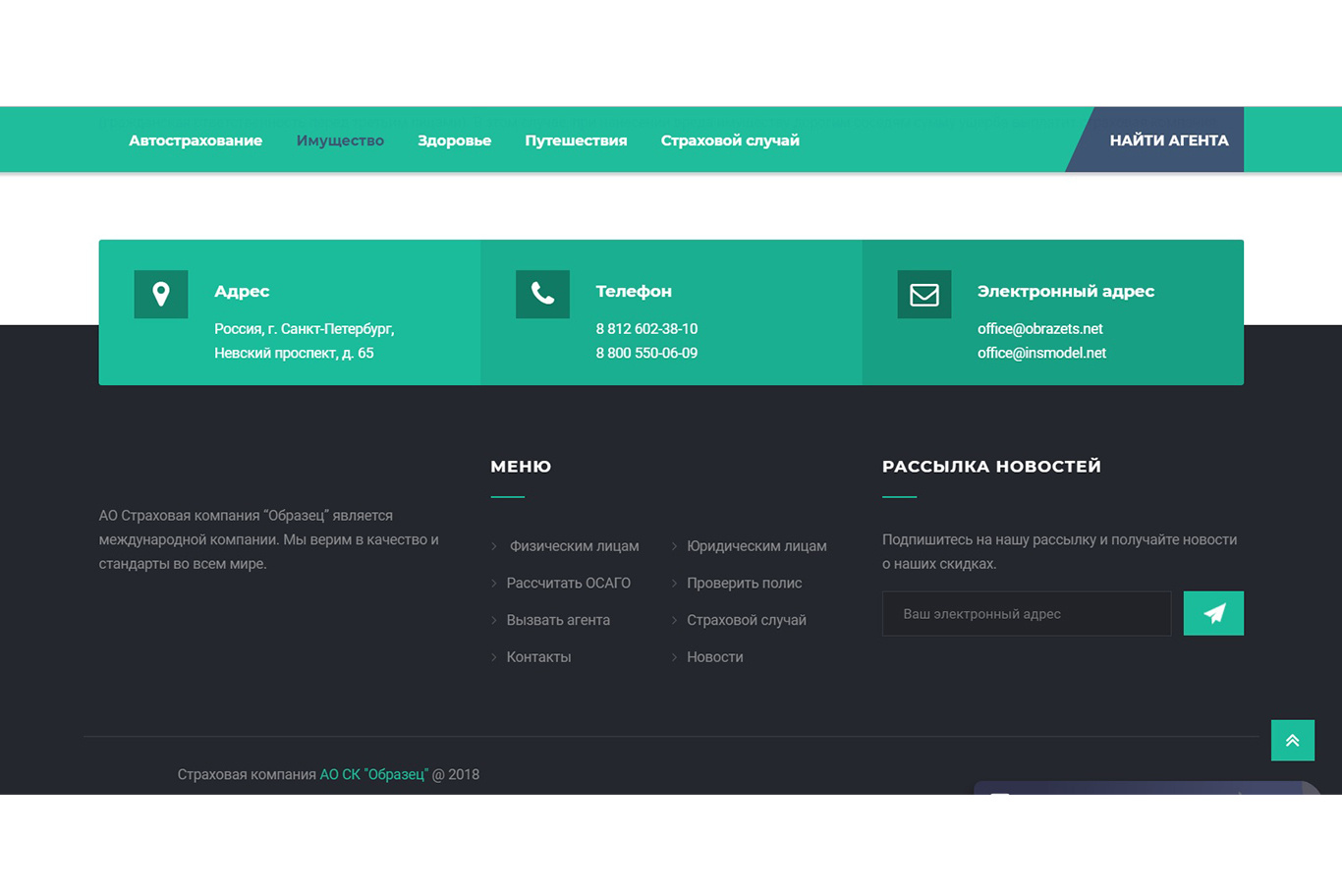Image resolution: width=1342 pixels, height=896 pixels.
Task: Open the Юридическим лицам footer link
Action: [756, 546]
